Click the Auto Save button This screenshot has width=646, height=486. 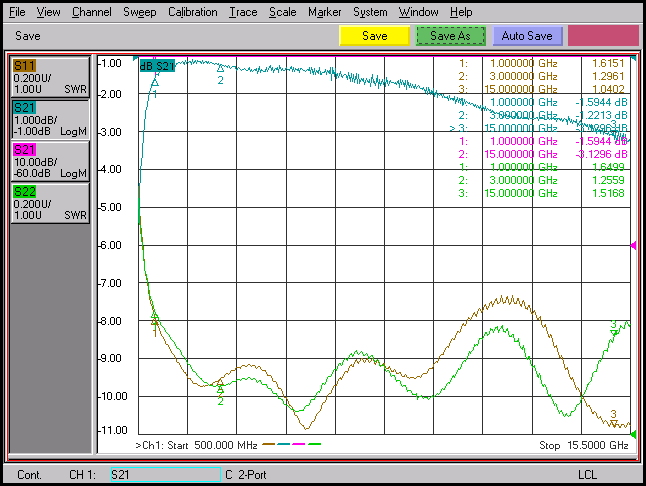(x=527, y=36)
